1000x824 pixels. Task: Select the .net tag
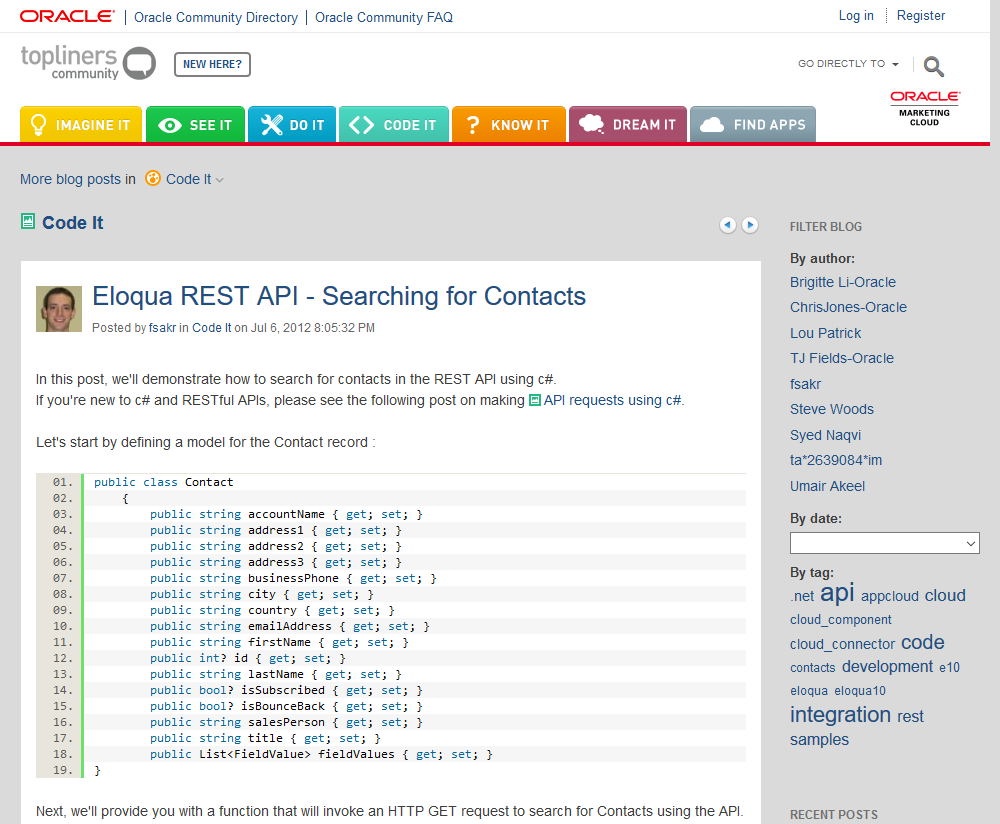(802, 596)
